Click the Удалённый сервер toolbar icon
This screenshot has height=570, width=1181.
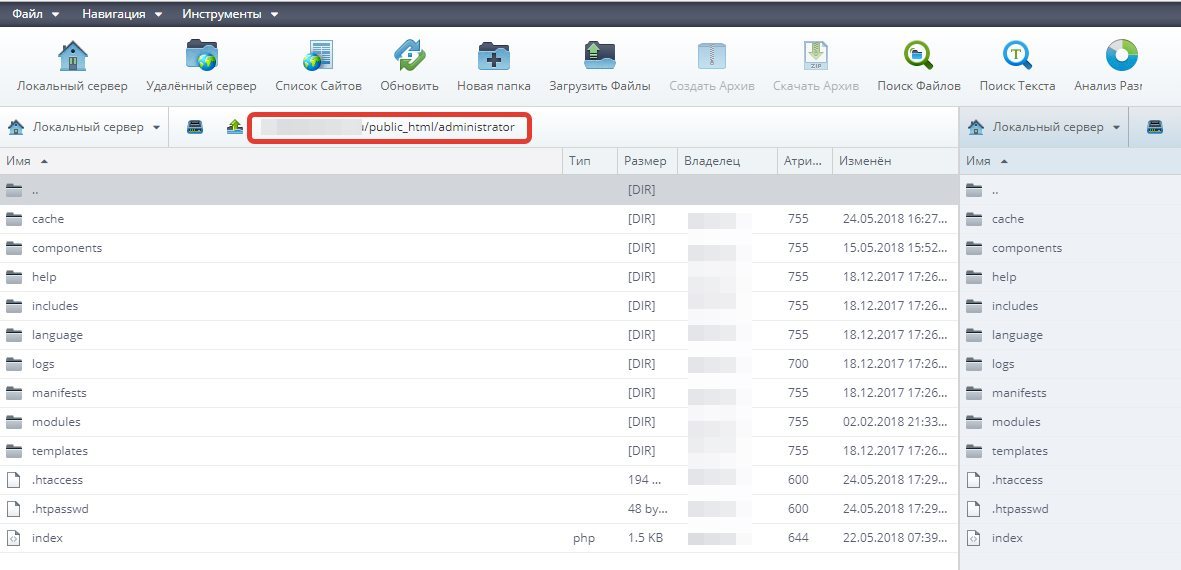201,56
